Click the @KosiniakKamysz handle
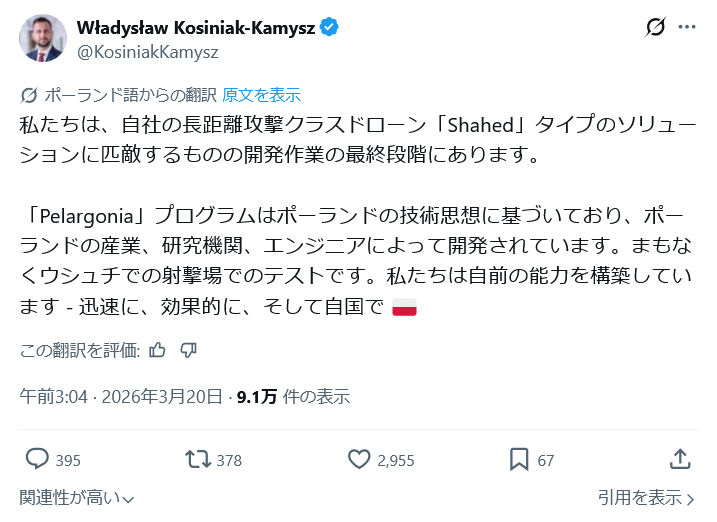Viewport: 717px width, 522px height. 147,51
